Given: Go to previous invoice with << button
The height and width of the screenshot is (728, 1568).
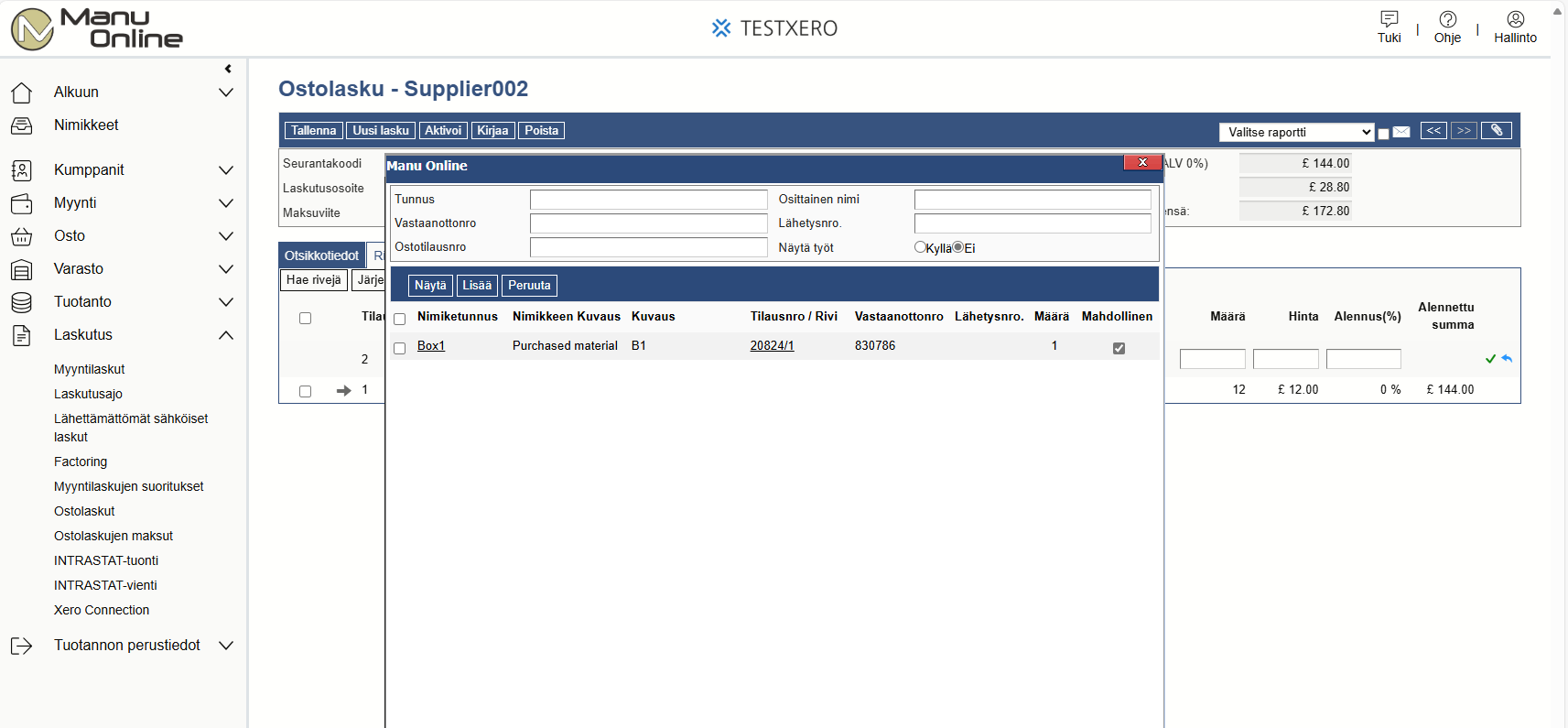Looking at the screenshot, I should [1433, 131].
